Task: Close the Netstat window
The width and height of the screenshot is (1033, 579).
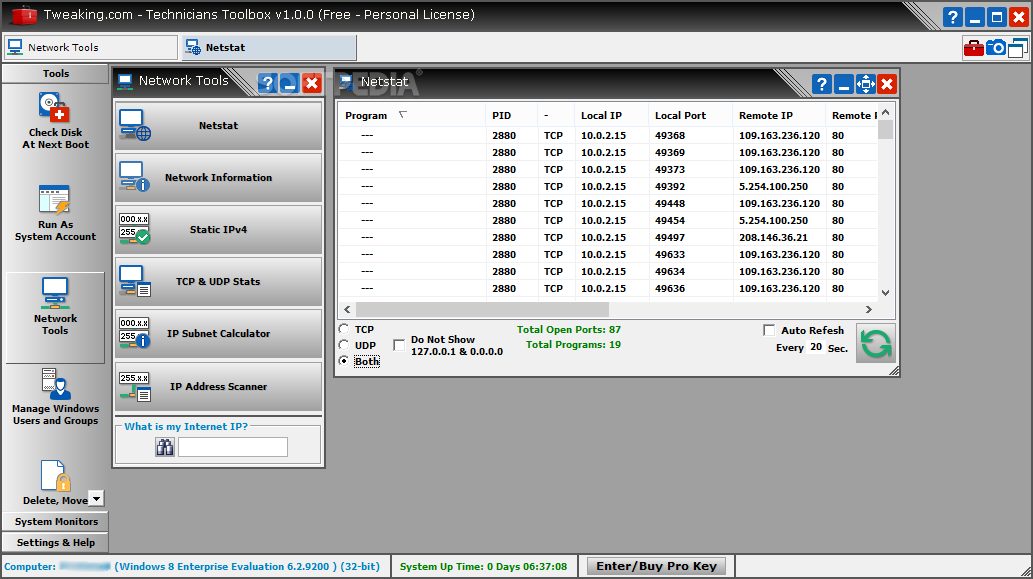Action: (x=887, y=84)
